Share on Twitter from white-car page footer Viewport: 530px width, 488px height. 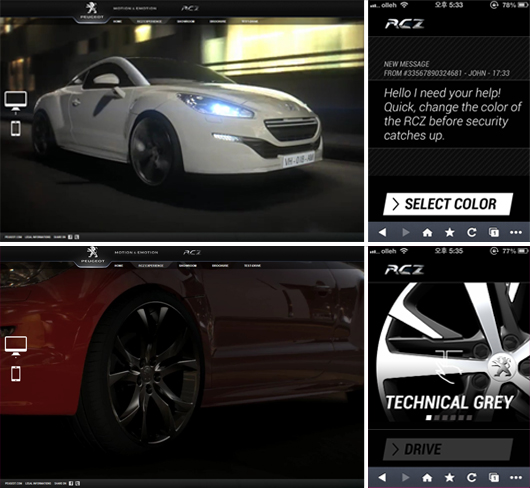pos(77,237)
